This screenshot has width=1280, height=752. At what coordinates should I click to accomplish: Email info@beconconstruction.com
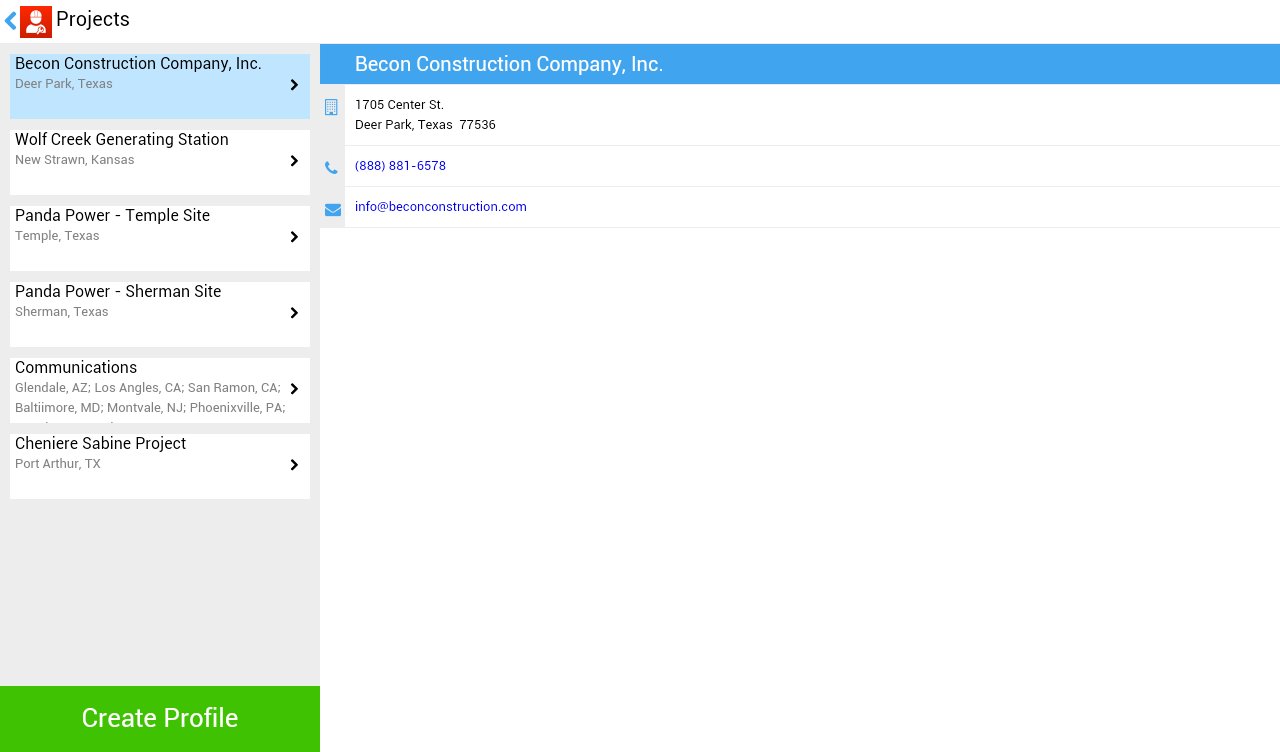pos(441,207)
